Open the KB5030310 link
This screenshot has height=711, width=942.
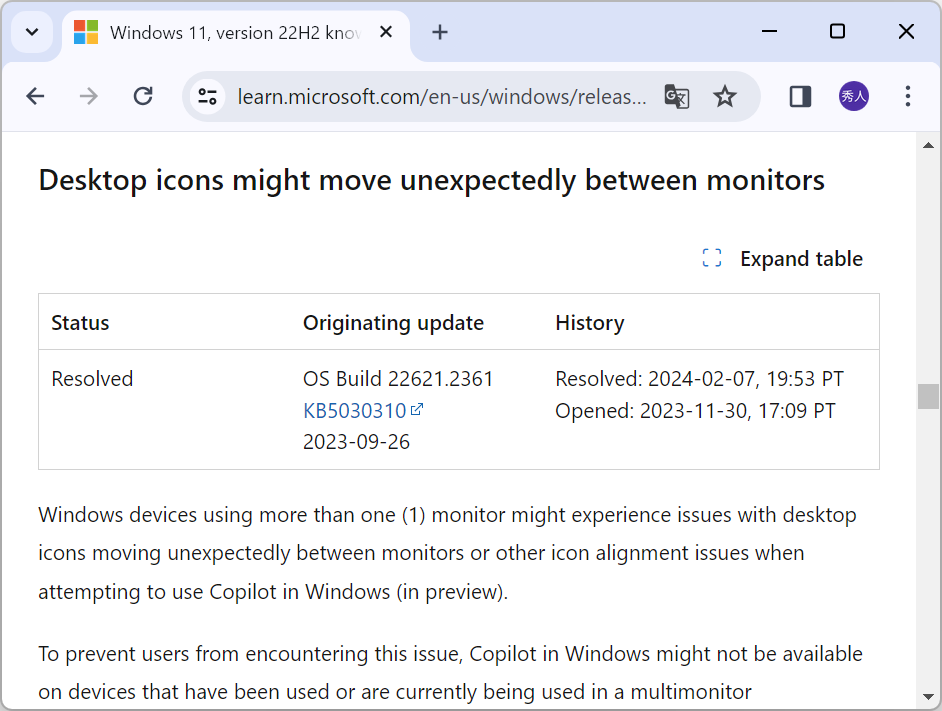[355, 410]
